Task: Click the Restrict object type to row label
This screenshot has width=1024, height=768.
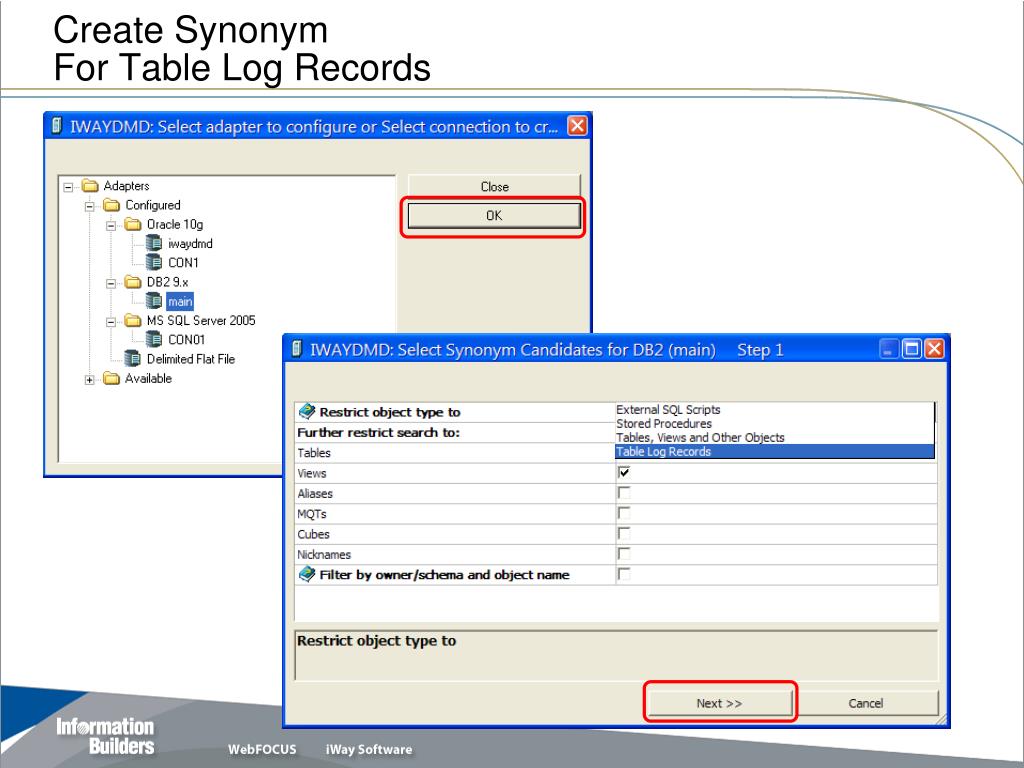Action: pos(390,412)
